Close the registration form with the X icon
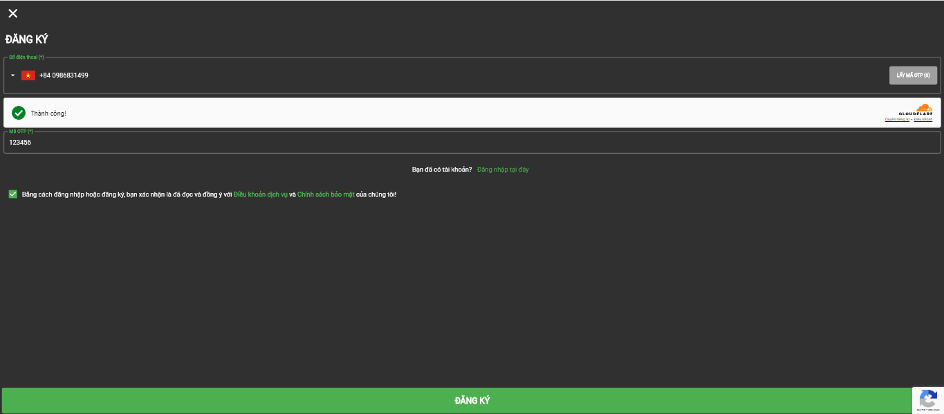The height and width of the screenshot is (414, 944). (13, 13)
